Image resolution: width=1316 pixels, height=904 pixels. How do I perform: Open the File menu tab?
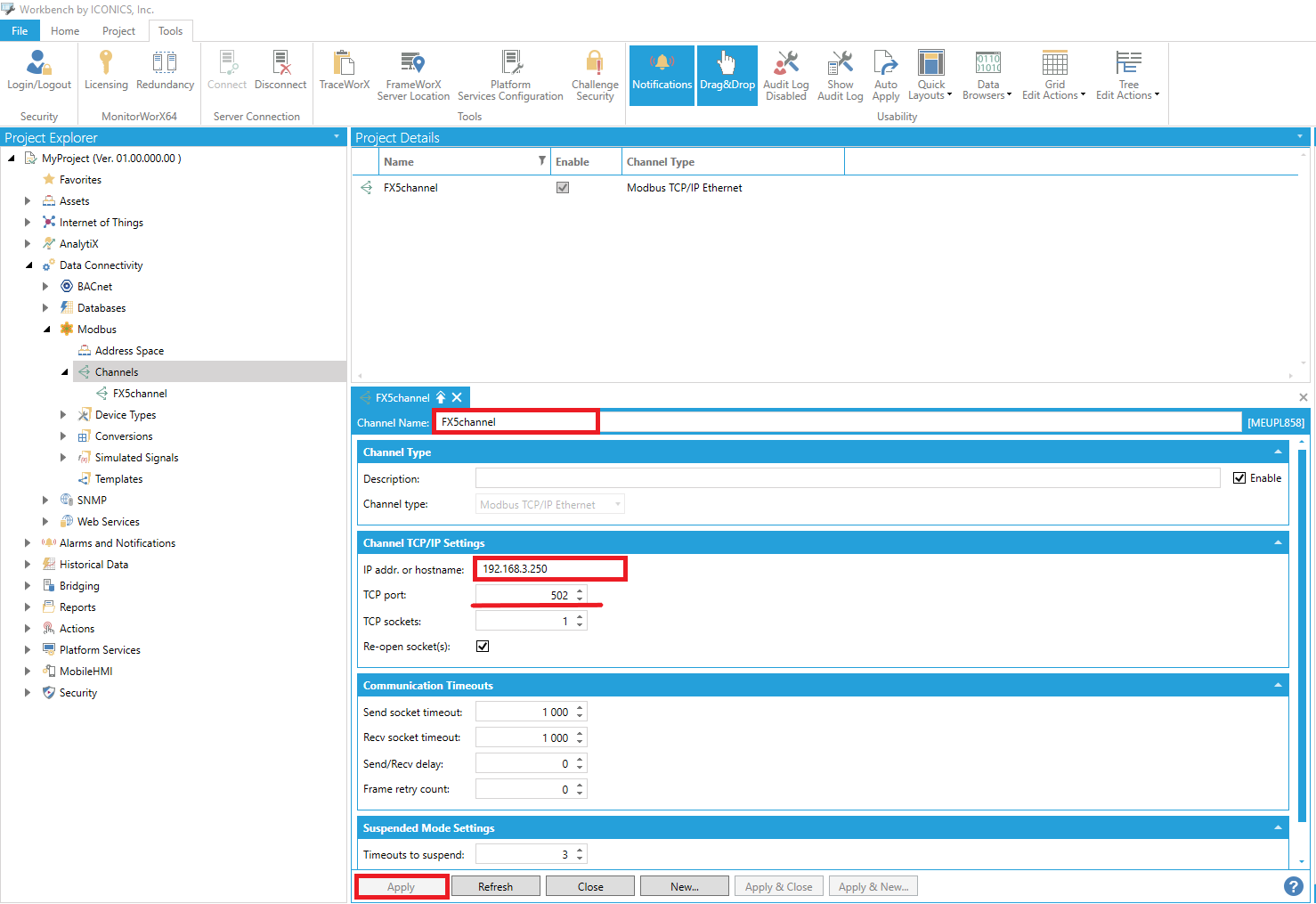click(20, 30)
